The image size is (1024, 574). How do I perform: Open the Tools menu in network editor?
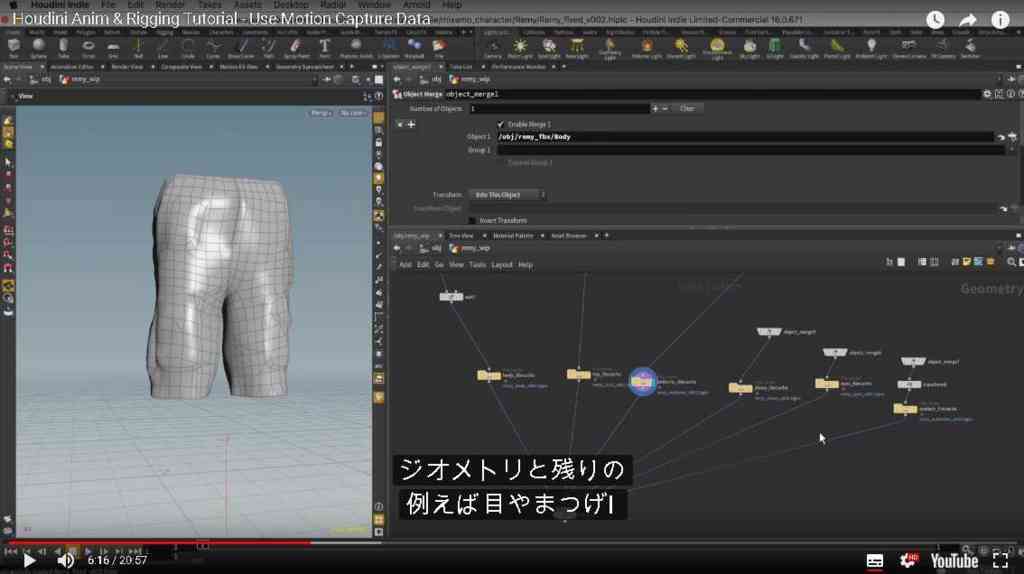[x=477, y=264]
